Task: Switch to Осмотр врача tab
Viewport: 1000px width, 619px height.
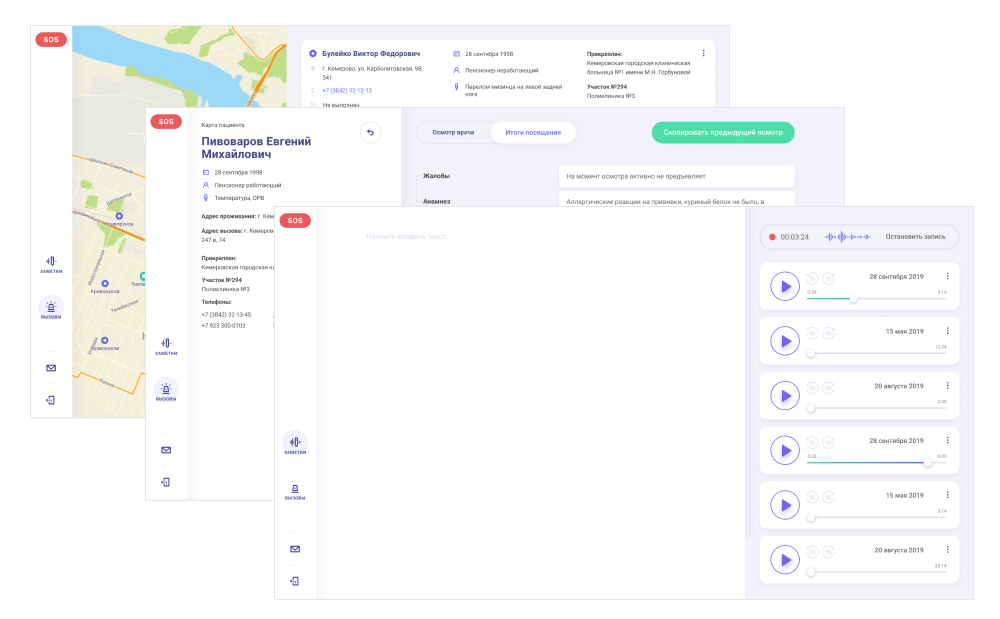Action: (x=453, y=133)
